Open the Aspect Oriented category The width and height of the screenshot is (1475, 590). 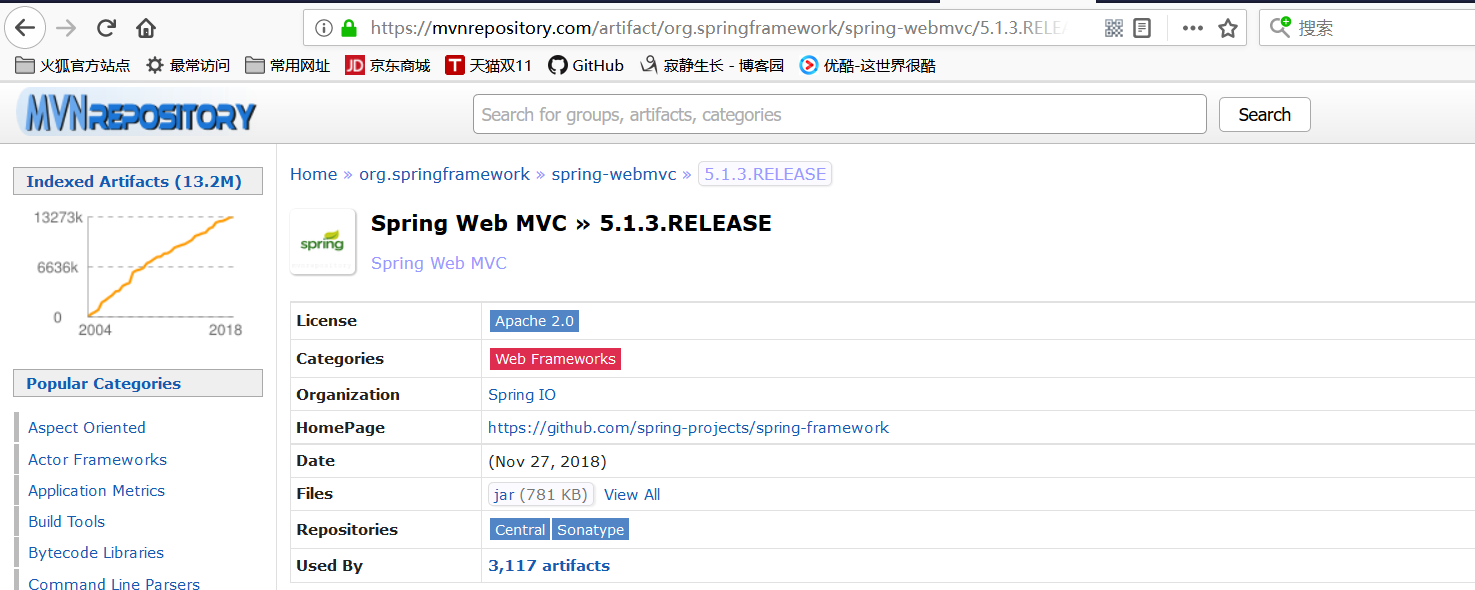[x=87, y=428]
